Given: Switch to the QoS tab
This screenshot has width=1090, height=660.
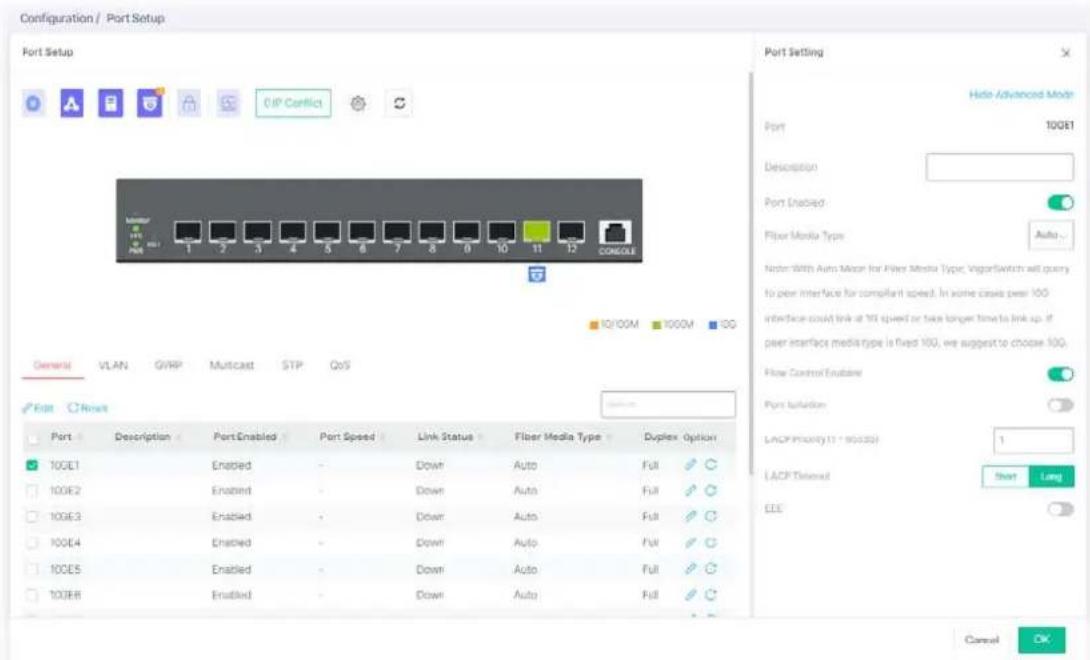Looking at the screenshot, I should [339, 365].
